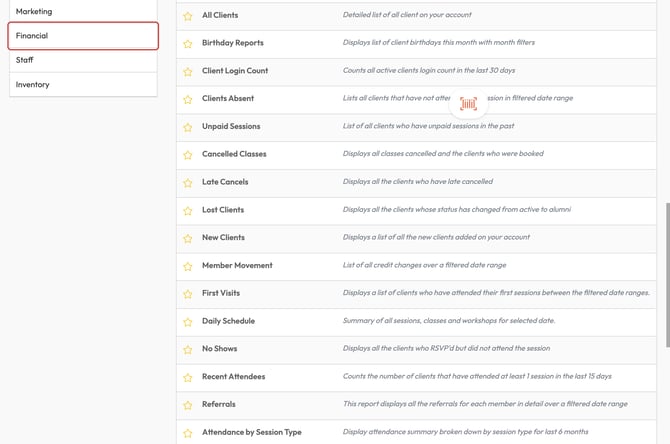
Task: Favorite the Birthday Reports star icon
Action: 187,44
